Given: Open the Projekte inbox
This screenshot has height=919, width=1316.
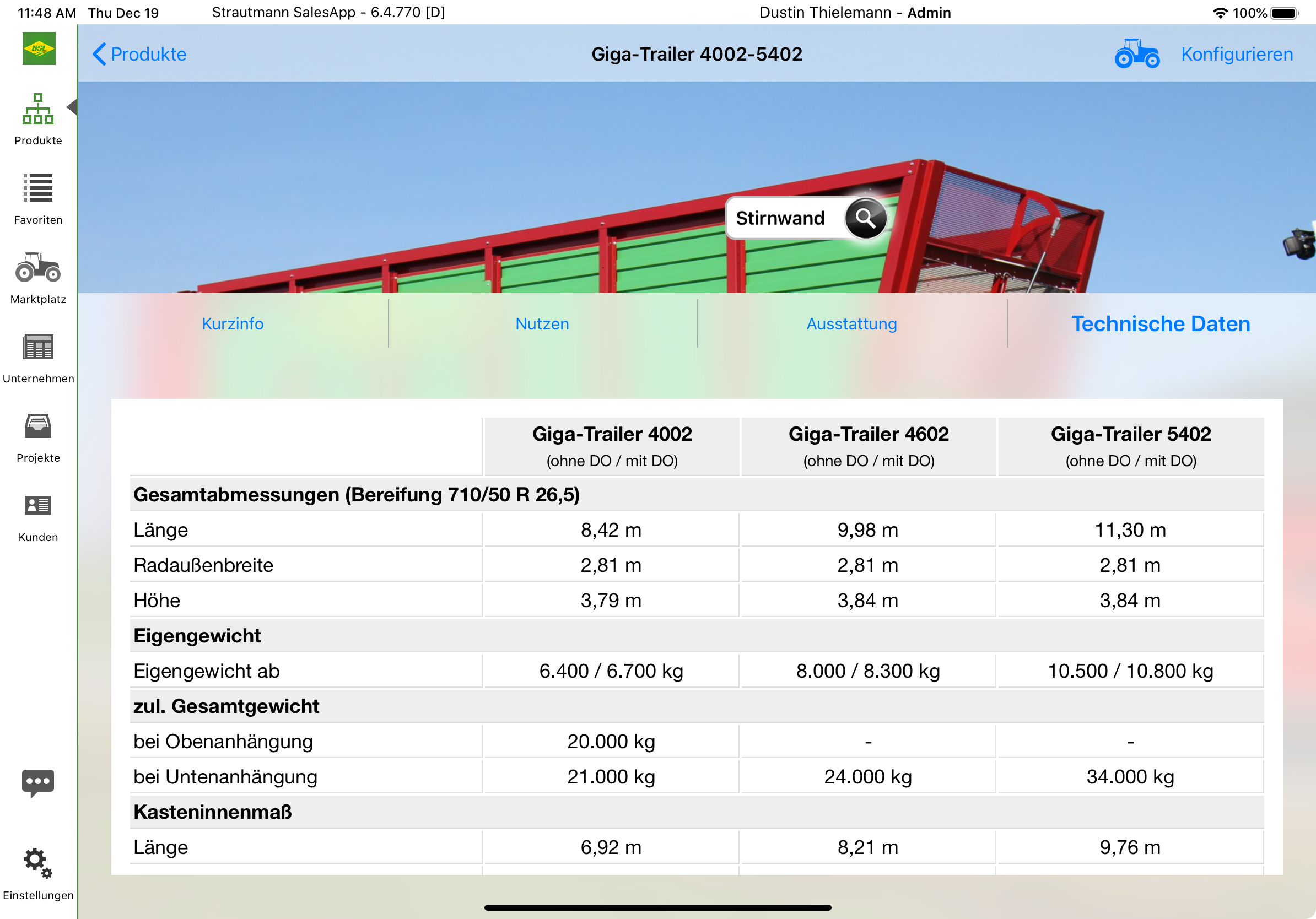Looking at the screenshot, I should (38, 437).
